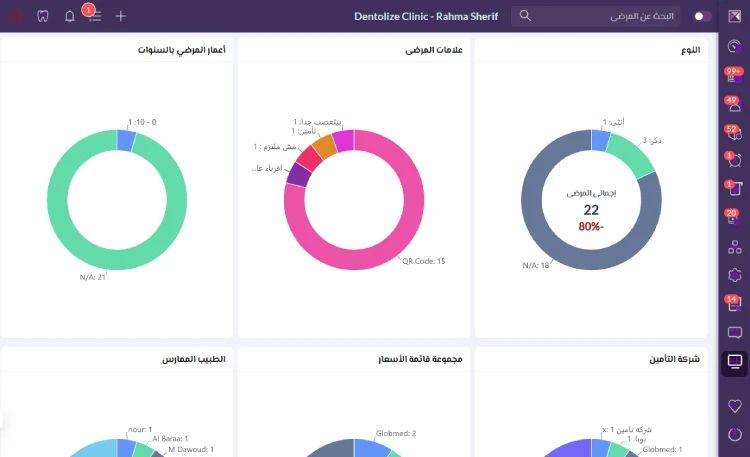Click the total patients 22 center value
Screen dimensions: 750x457
point(591,210)
